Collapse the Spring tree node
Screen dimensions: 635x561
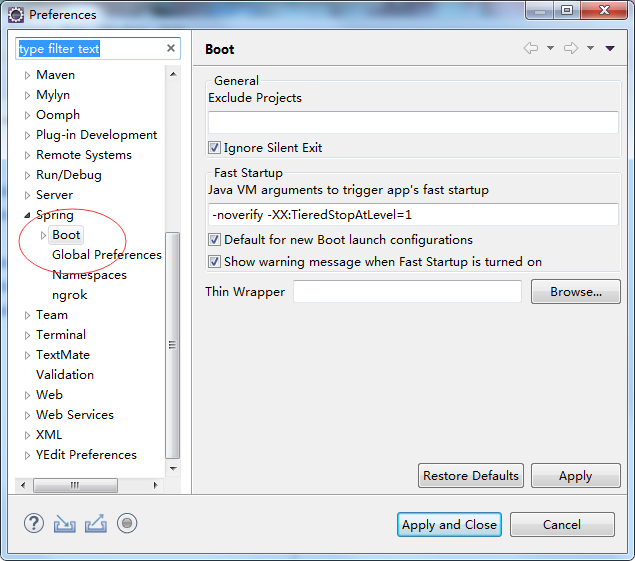(27, 215)
